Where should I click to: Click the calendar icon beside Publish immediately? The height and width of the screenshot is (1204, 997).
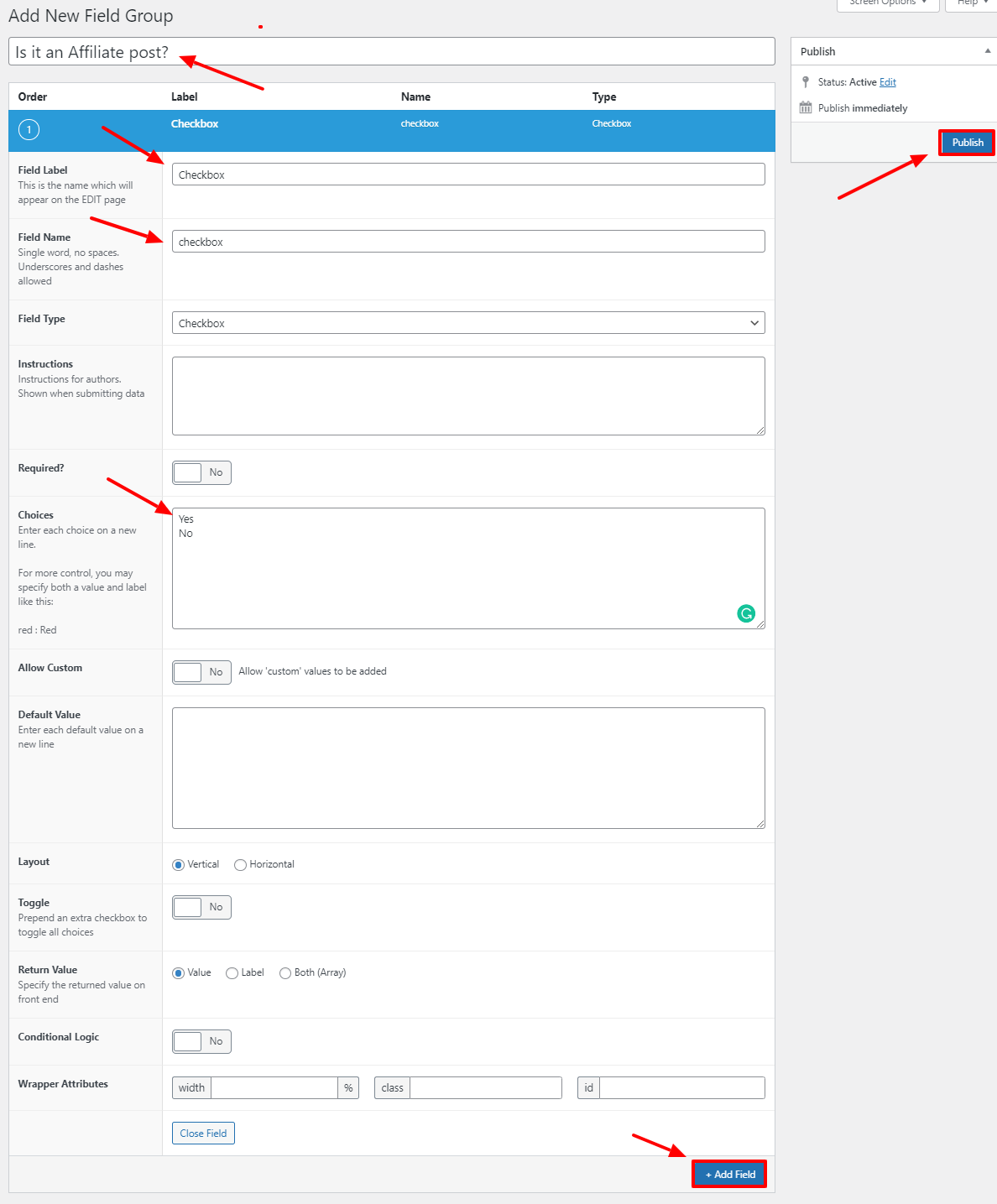806,107
